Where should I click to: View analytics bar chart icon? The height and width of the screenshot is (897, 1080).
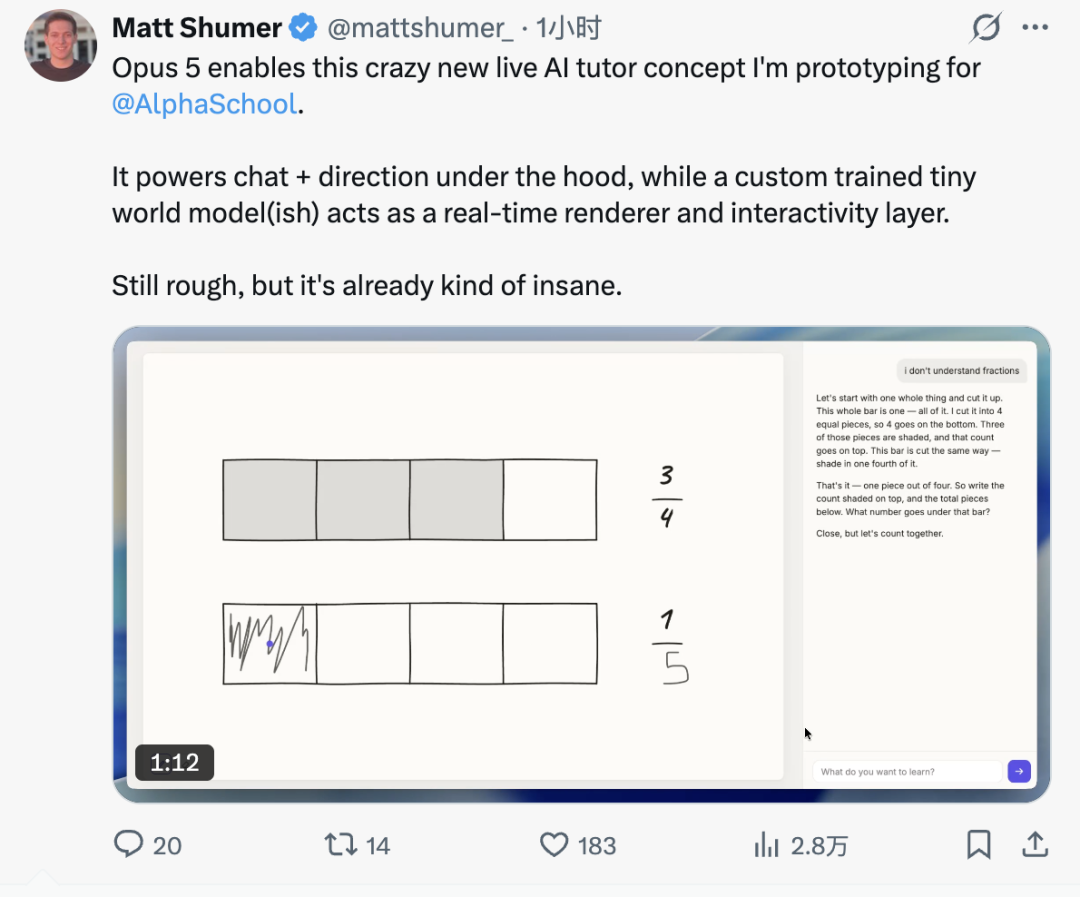click(x=766, y=845)
